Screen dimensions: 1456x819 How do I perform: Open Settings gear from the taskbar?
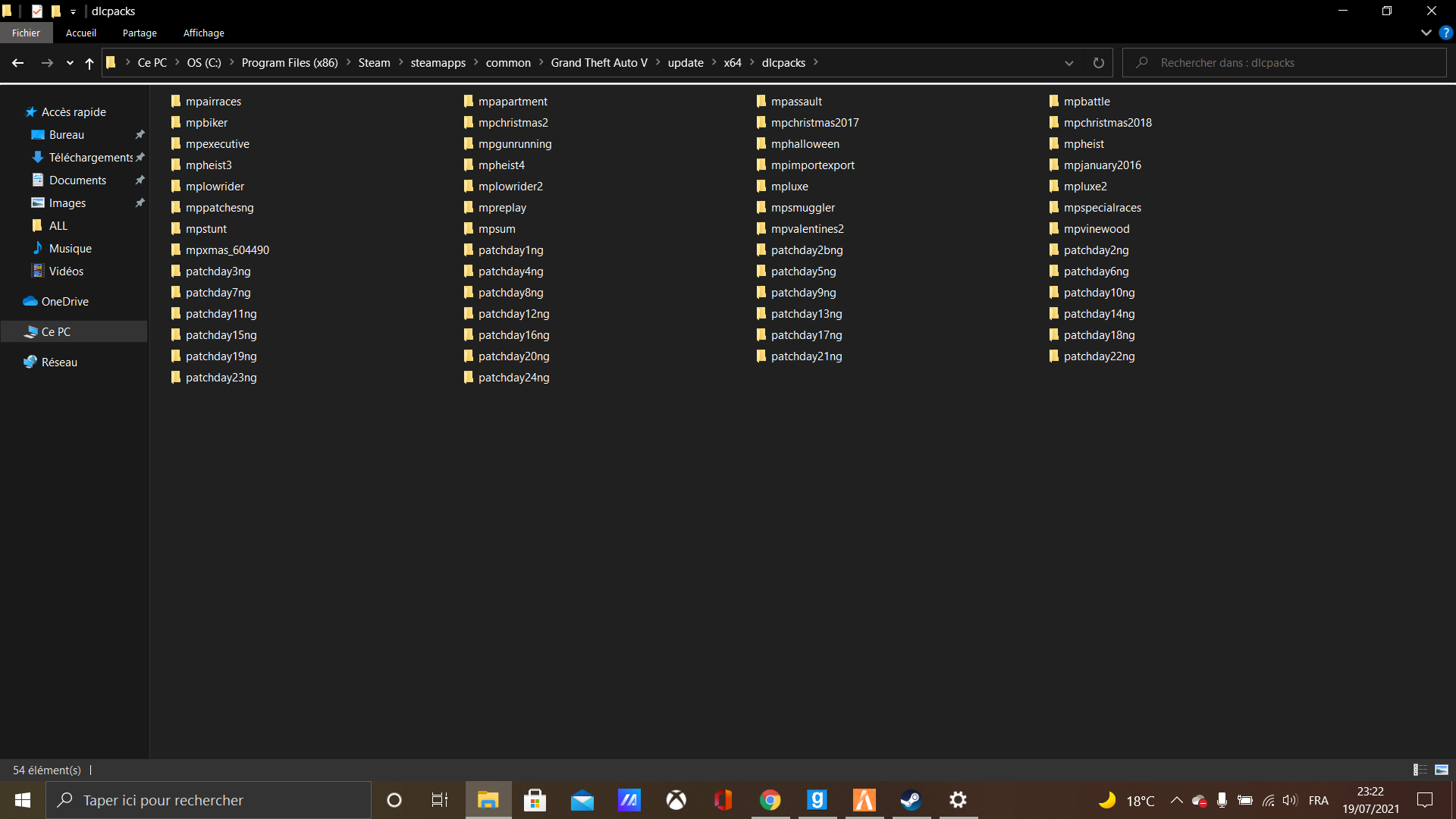click(958, 800)
